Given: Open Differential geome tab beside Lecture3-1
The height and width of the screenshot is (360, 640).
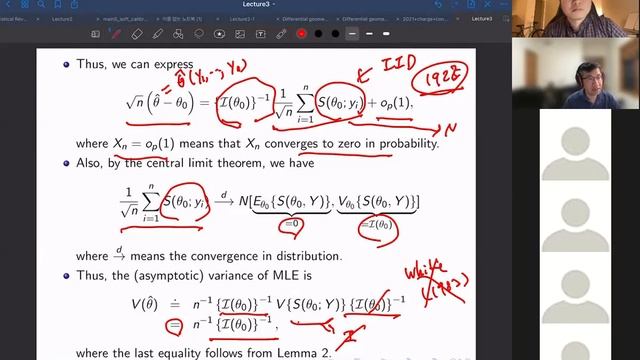Looking at the screenshot, I should point(304,19).
